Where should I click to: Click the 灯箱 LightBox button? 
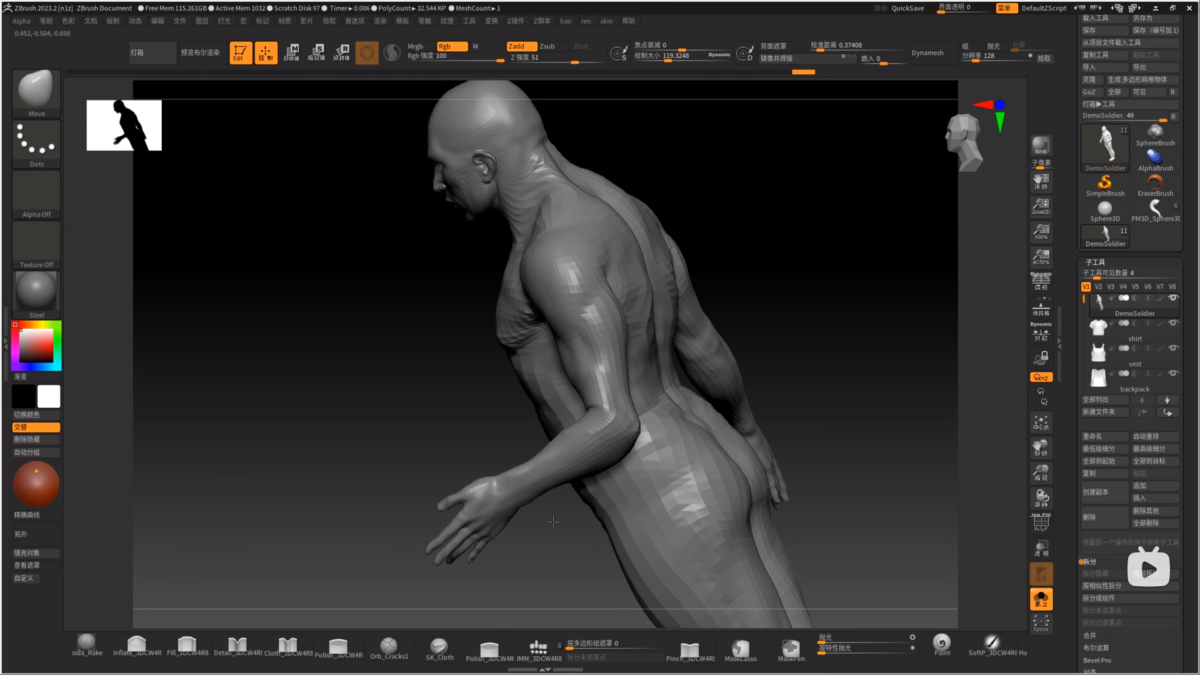153,53
